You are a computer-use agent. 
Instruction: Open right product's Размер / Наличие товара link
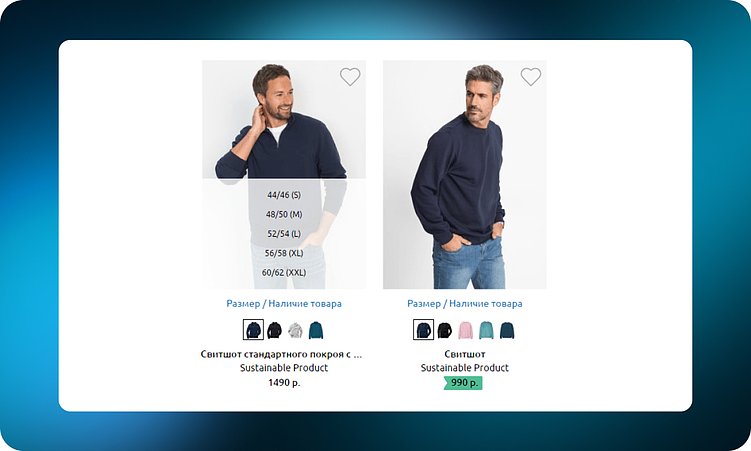click(465, 304)
